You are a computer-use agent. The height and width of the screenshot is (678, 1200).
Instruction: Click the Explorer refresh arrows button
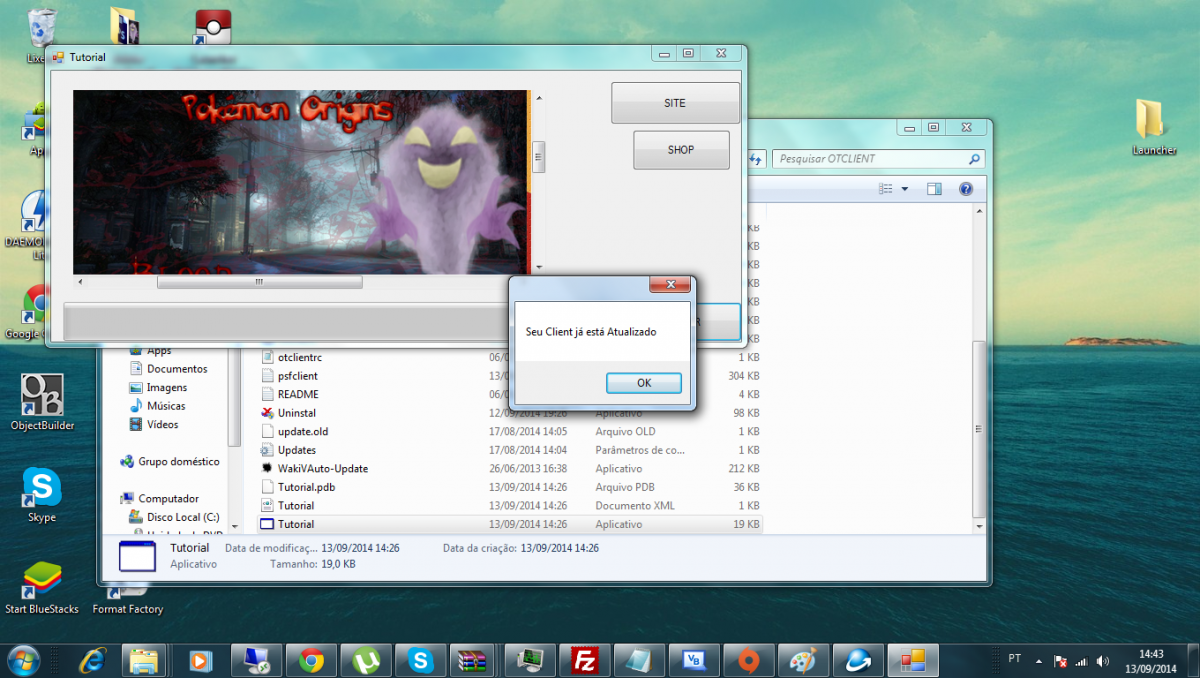(x=756, y=159)
